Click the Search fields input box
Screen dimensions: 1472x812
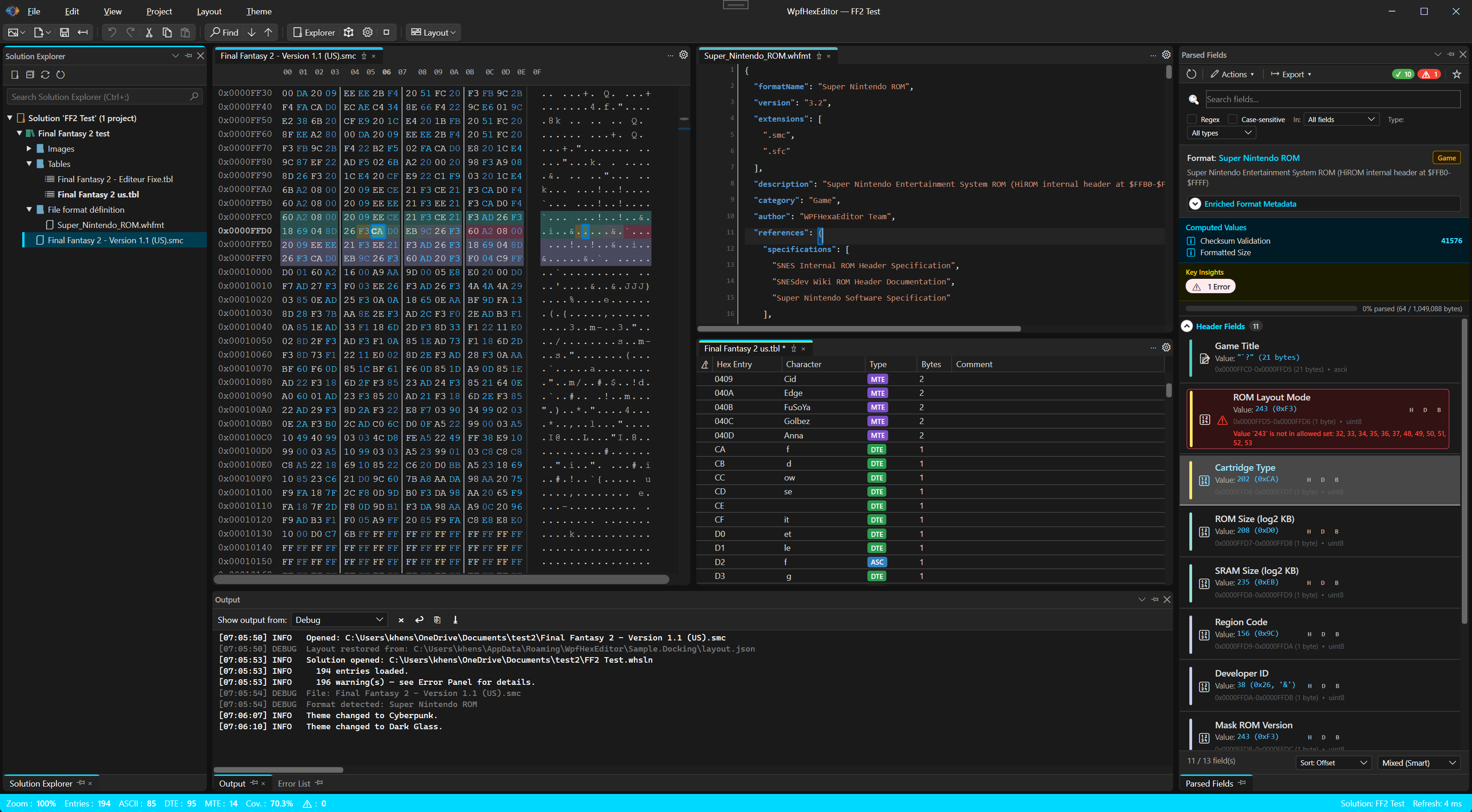pos(1333,99)
